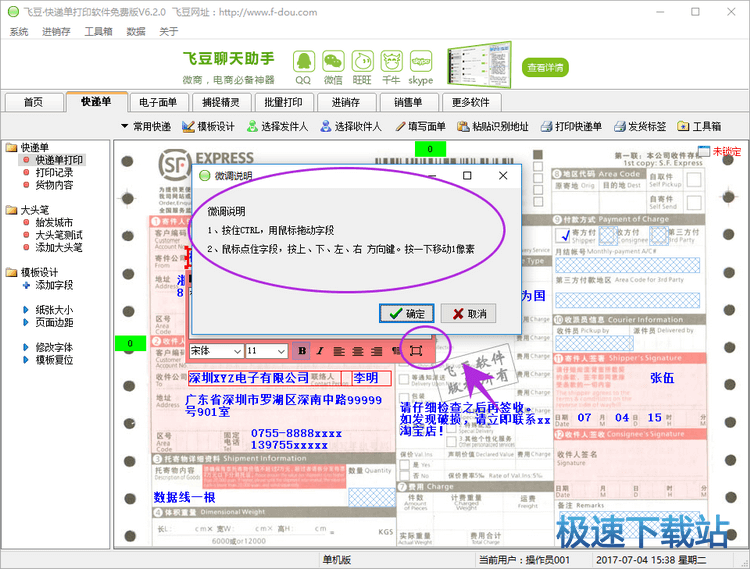This screenshot has height=569, width=750.
Task: Toggle italic I in field format bar
Action: point(320,351)
